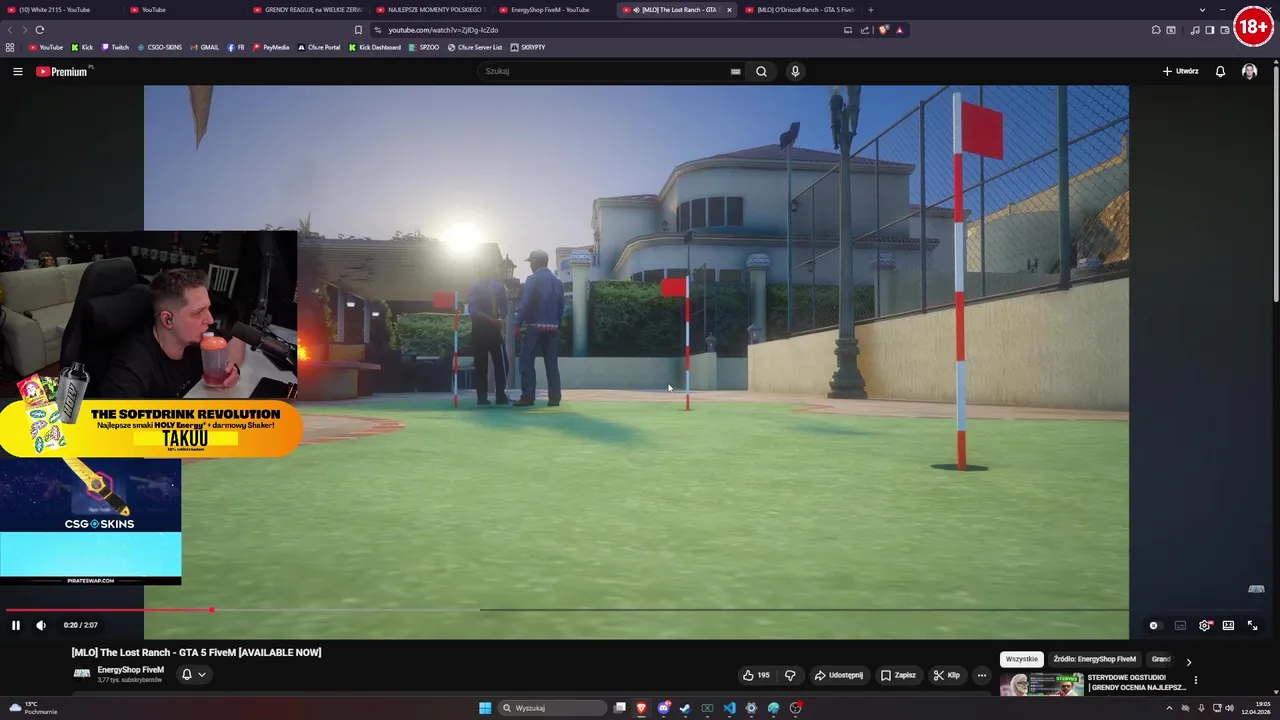Open Discord from the taskbar

[663, 708]
